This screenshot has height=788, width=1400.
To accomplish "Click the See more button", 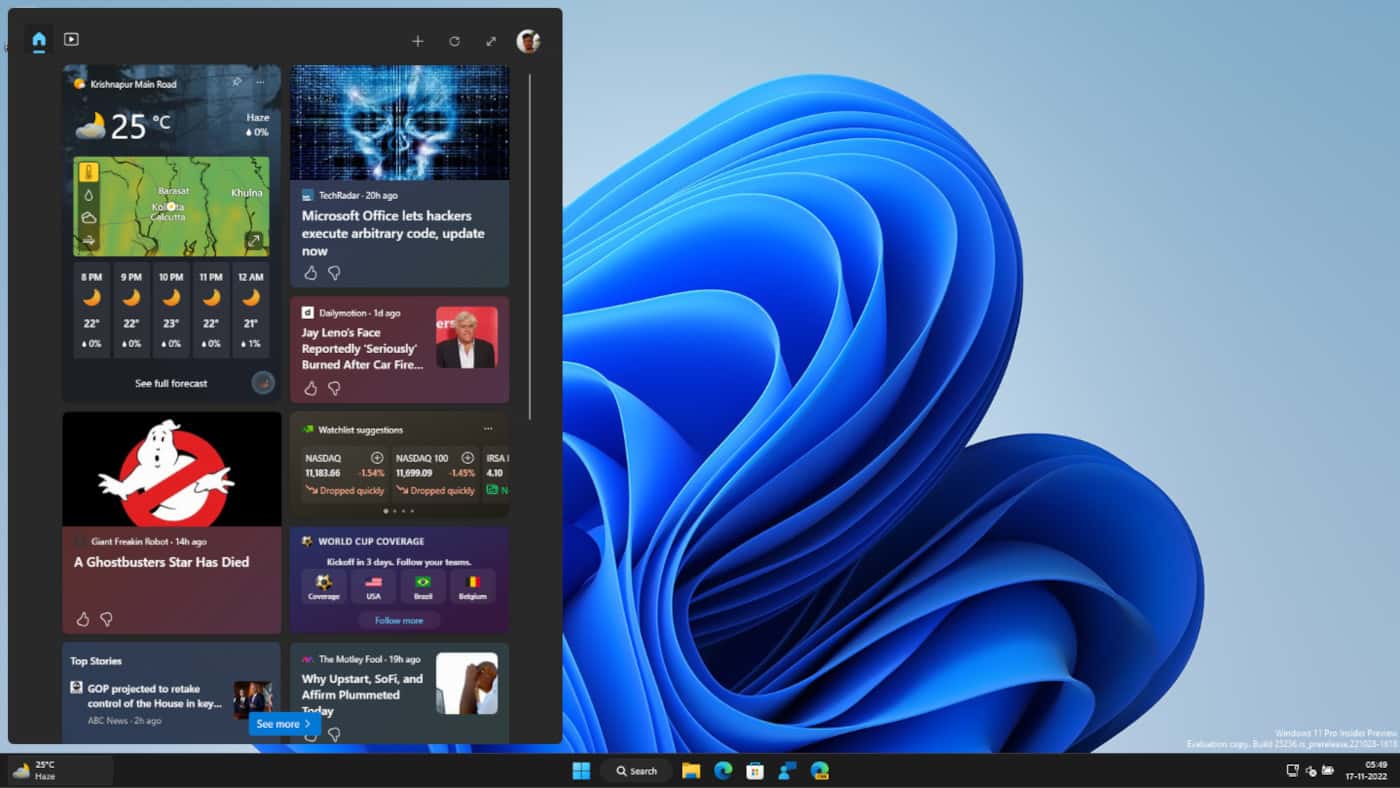I will pos(285,724).
